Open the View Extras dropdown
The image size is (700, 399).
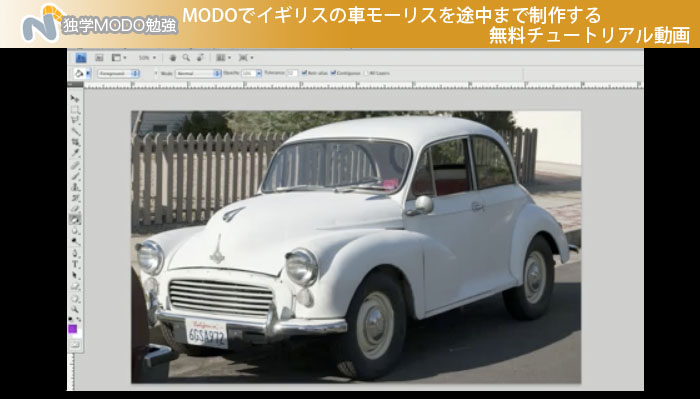[x=119, y=58]
